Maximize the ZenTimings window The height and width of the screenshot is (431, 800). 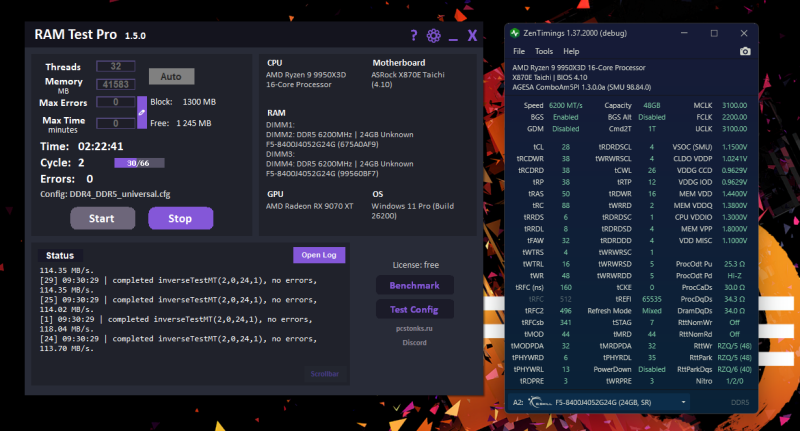click(x=714, y=33)
